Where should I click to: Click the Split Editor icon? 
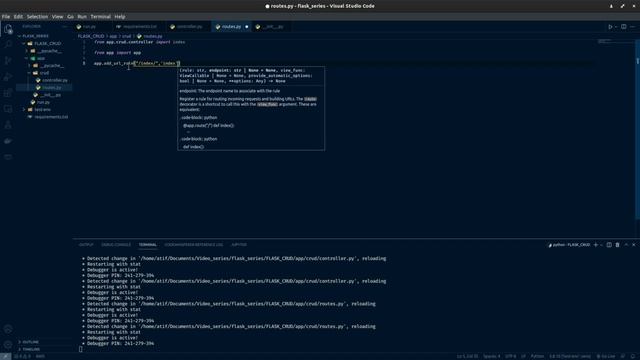[x=624, y=27]
